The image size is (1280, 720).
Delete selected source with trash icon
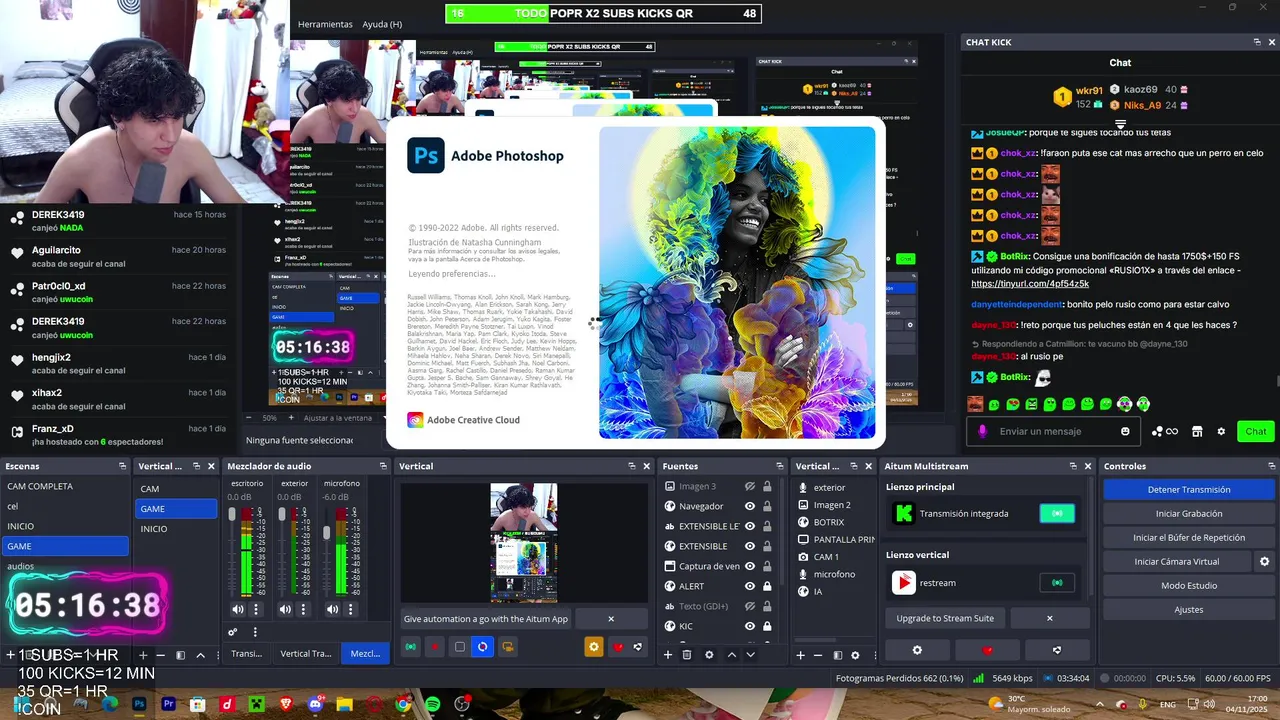[687, 655]
